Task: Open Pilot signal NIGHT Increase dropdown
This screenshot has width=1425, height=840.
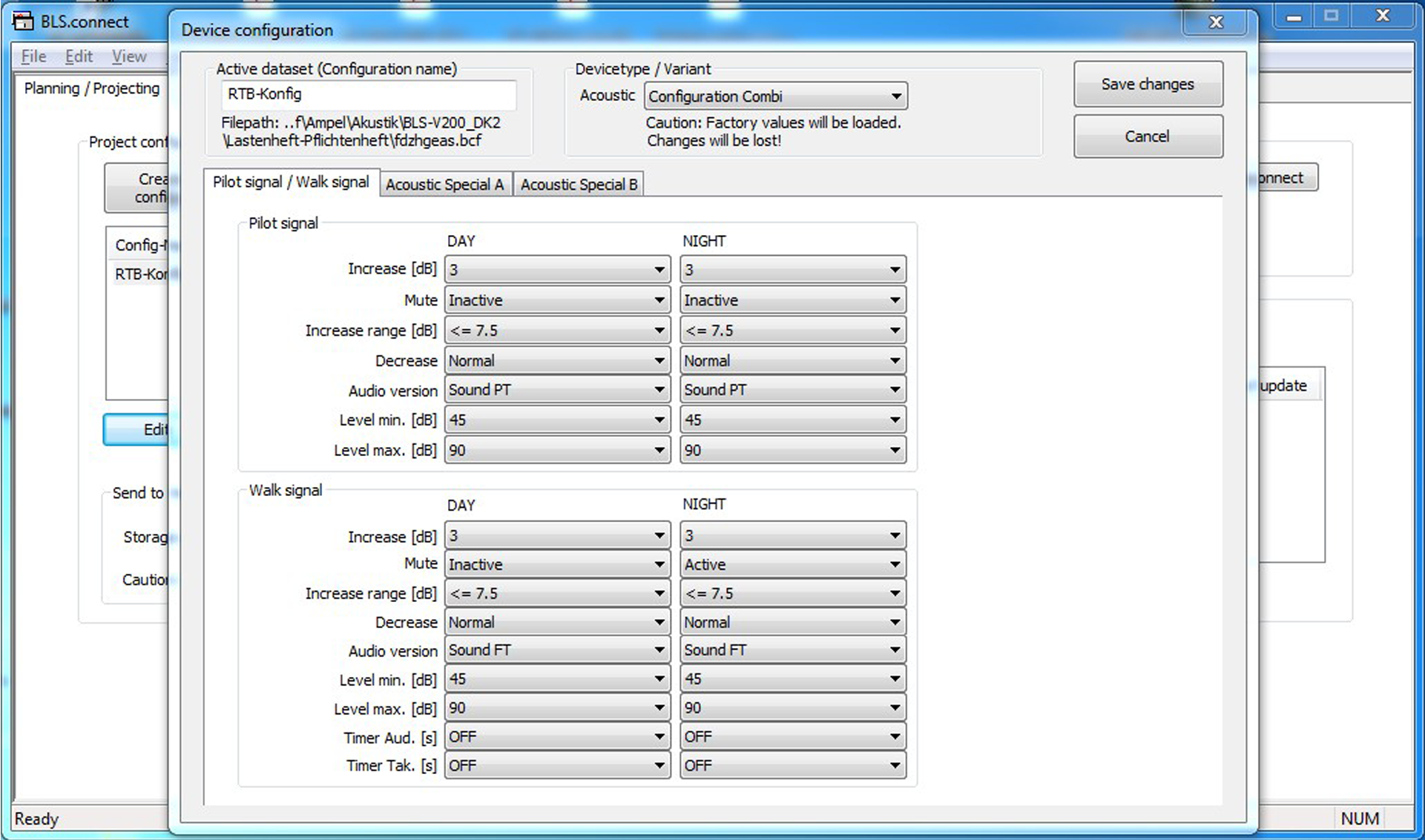Action: pos(793,269)
